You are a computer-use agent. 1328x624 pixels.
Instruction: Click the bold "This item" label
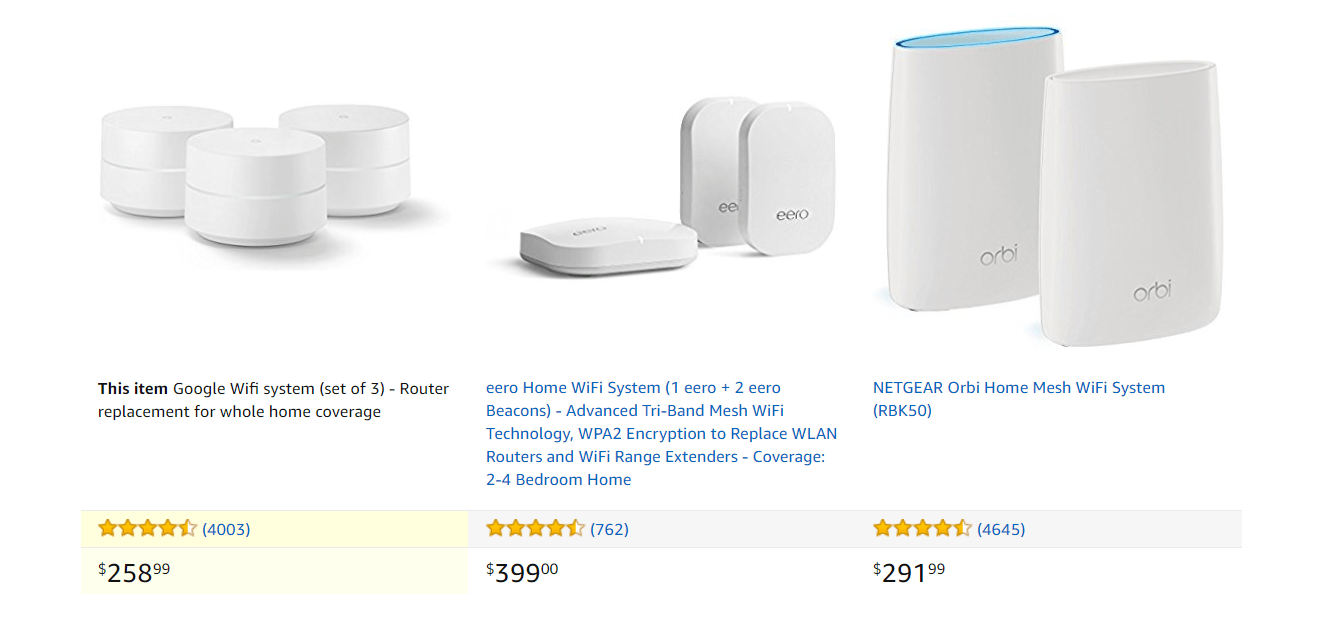(x=133, y=388)
